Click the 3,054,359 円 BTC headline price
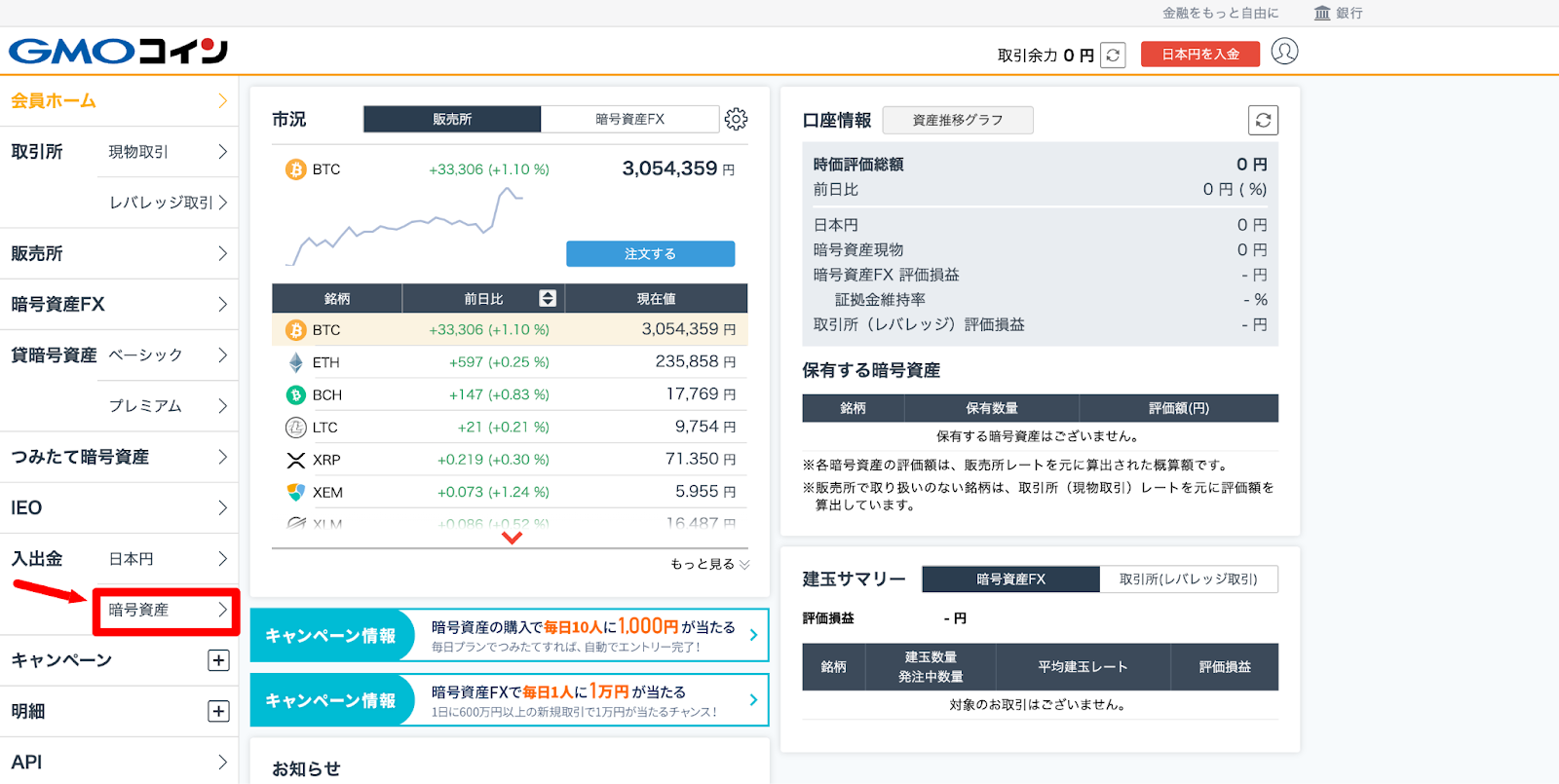This screenshot has width=1559, height=784. click(x=678, y=168)
